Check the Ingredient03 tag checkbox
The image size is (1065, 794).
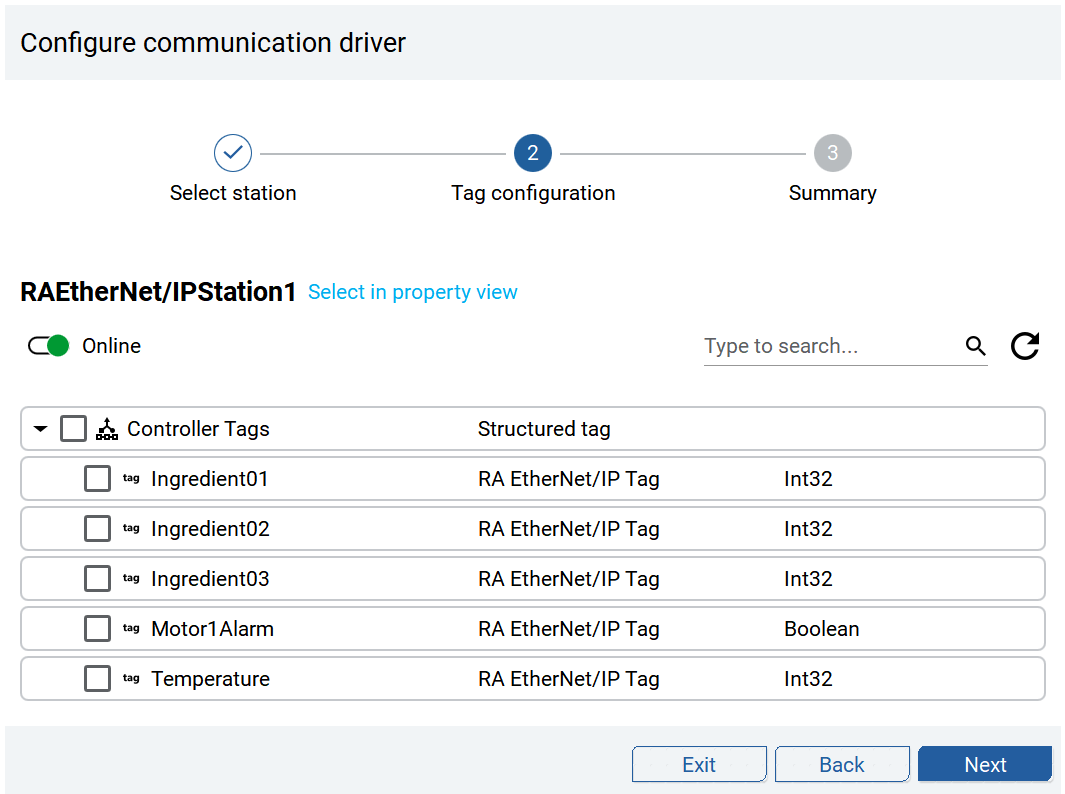[x=97, y=579]
